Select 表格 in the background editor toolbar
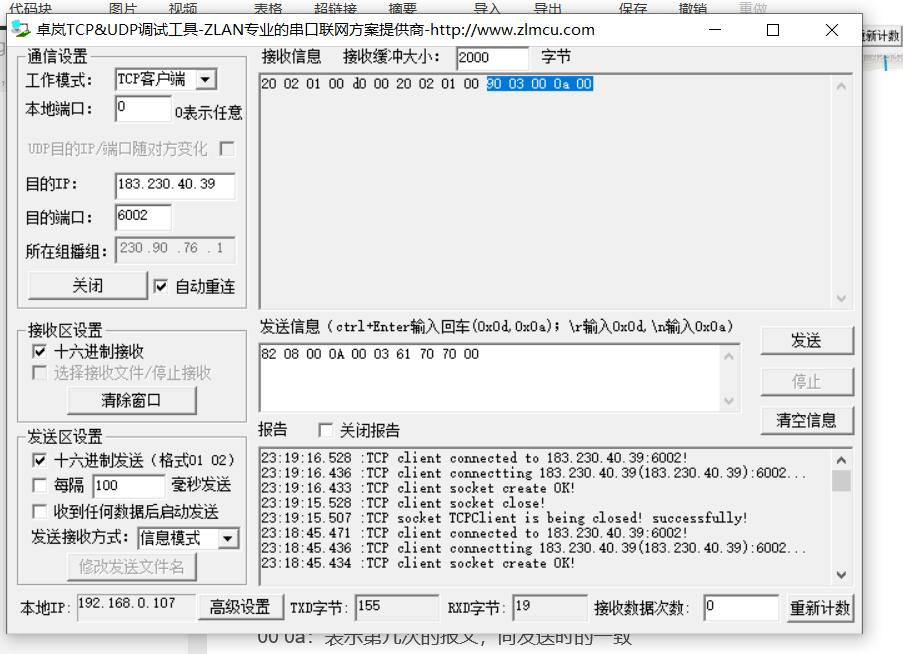This screenshot has width=903, height=654. click(x=267, y=8)
